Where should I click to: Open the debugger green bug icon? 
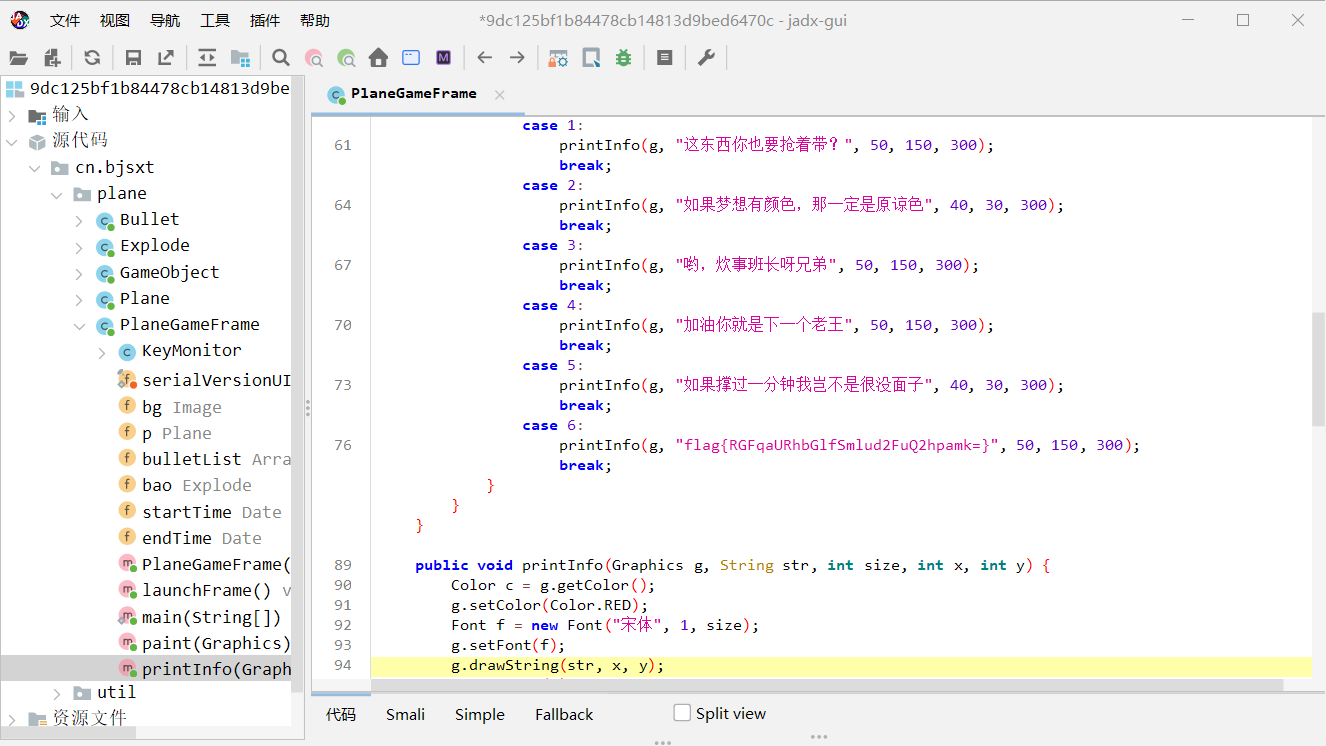pyautogui.click(x=623, y=58)
